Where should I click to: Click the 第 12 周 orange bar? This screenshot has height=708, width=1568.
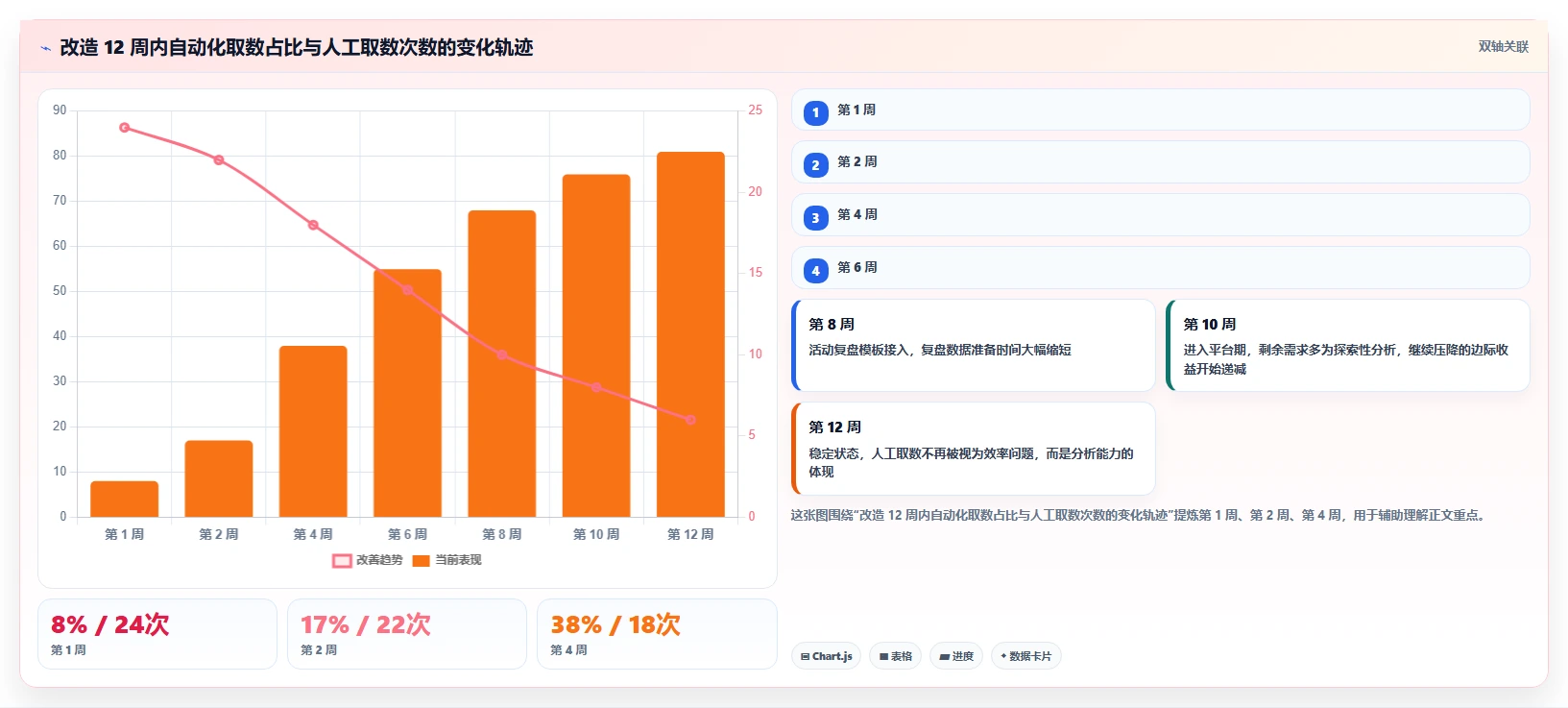coord(690,334)
